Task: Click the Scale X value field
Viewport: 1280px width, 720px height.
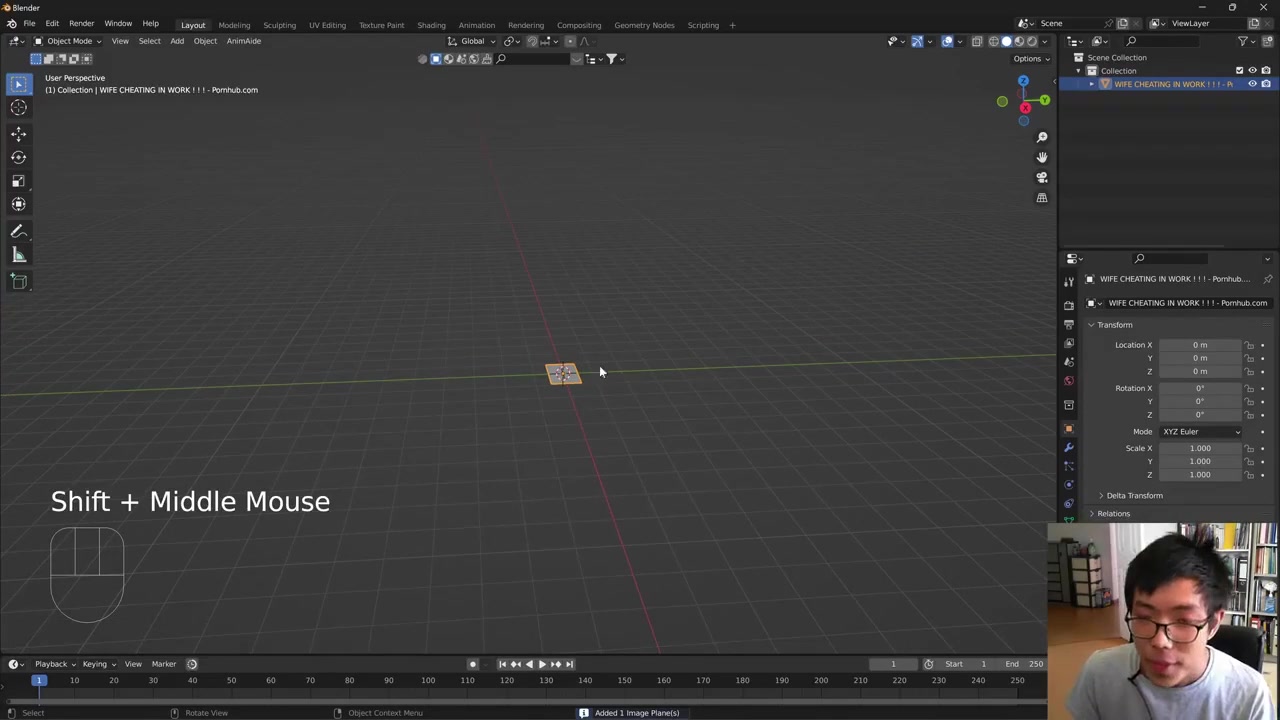Action: point(1199,448)
